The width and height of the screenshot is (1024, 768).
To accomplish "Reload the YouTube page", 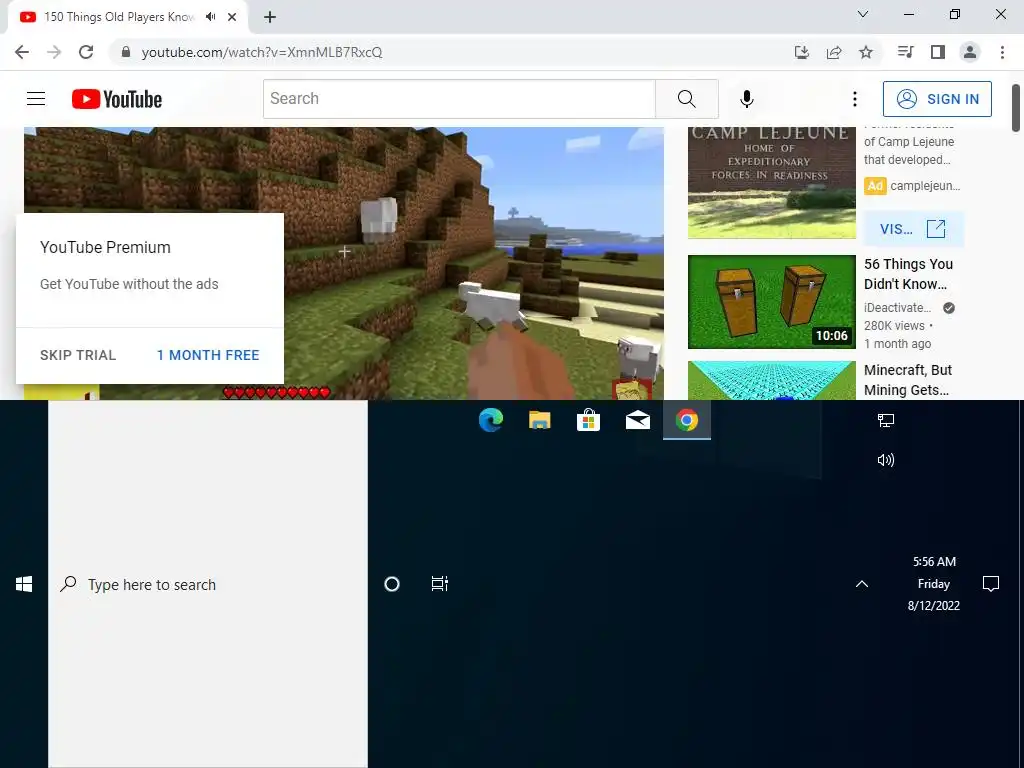I will pyautogui.click(x=86, y=52).
